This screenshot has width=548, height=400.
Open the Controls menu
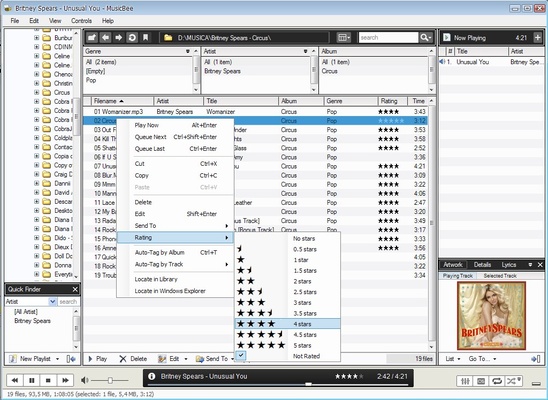(x=81, y=21)
